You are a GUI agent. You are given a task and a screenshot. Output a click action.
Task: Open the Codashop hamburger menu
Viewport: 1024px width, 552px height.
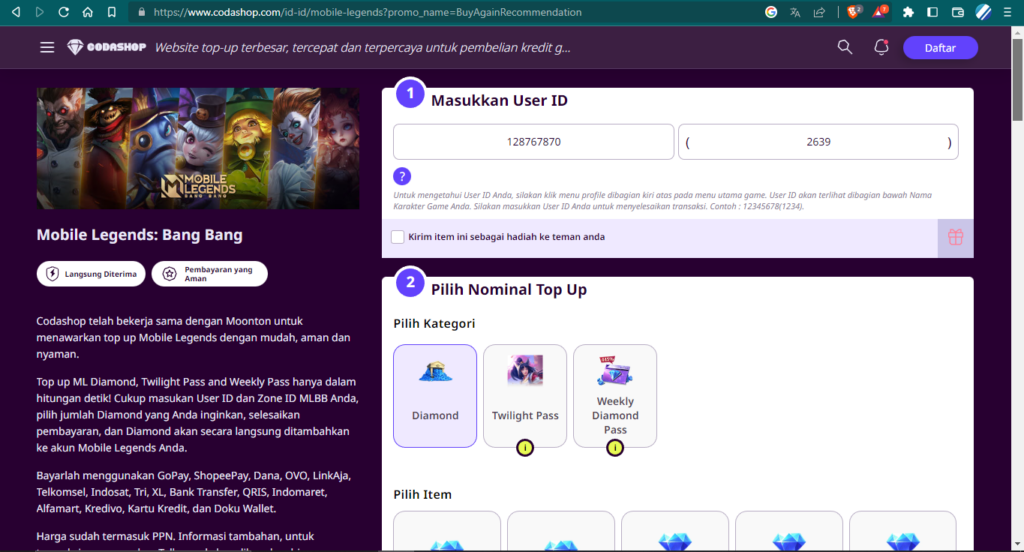(47, 47)
